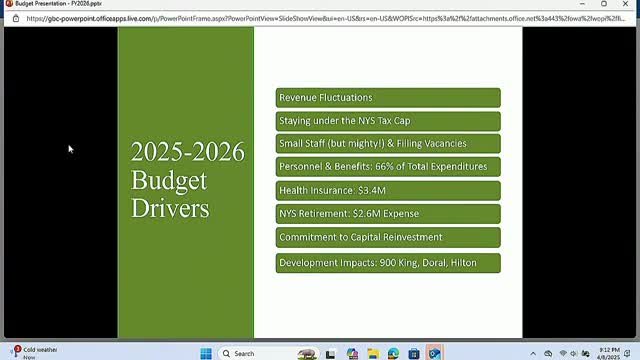This screenshot has height=360, width=640.
Task: Open the clock showing 9:12 PM
Action: pyautogui.click(x=609, y=353)
